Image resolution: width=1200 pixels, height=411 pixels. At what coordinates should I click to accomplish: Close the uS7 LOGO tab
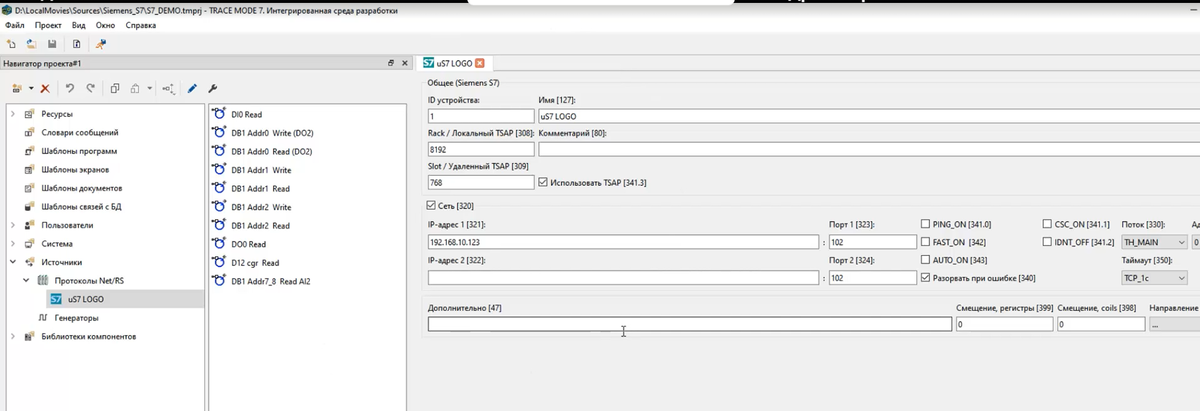pyautogui.click(x=480, y=63)
